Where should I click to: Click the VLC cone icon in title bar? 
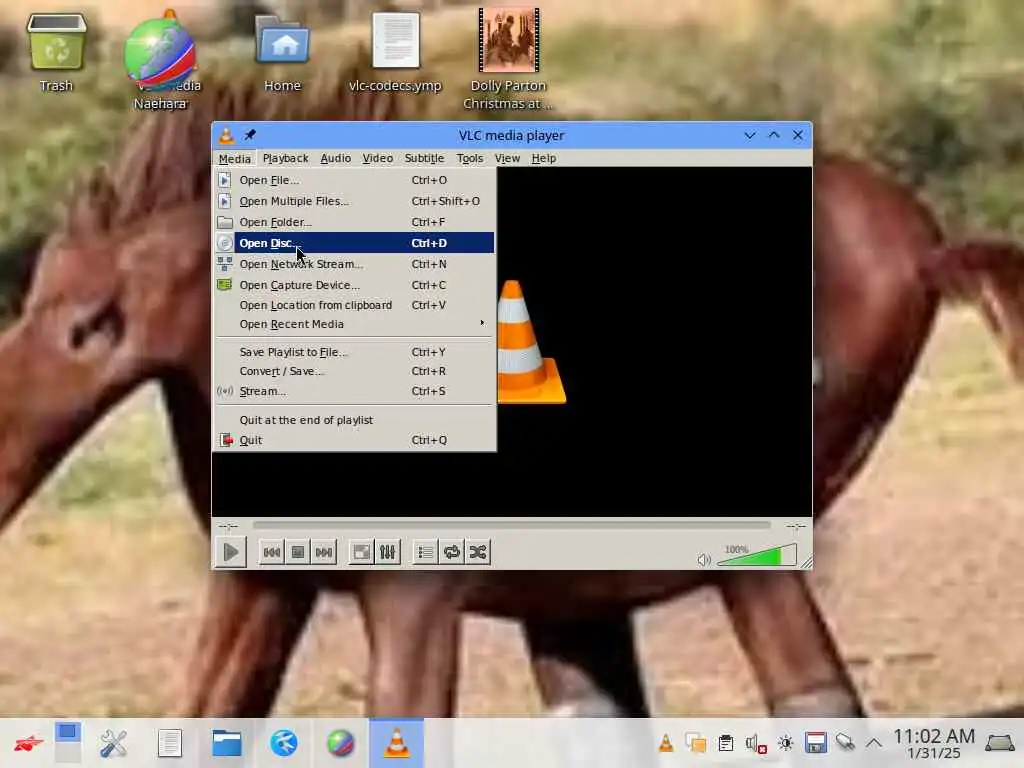(227, 135)
